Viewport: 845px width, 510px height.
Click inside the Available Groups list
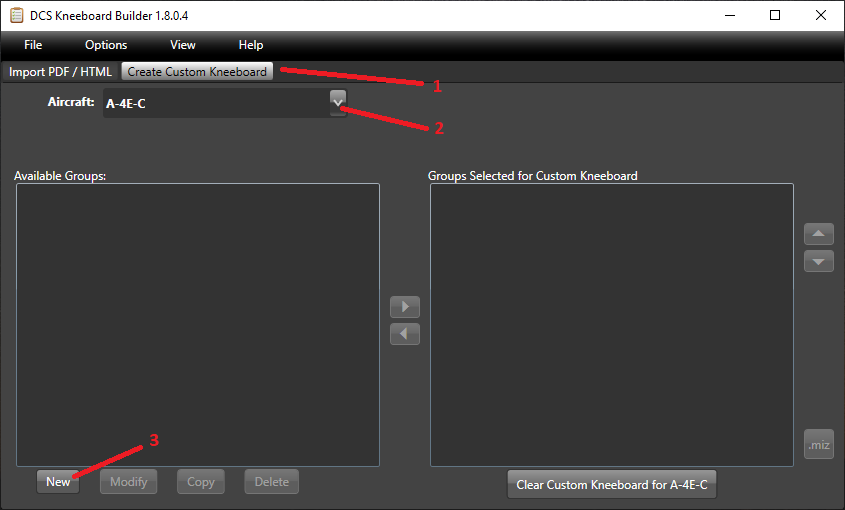tap(198, 325)
